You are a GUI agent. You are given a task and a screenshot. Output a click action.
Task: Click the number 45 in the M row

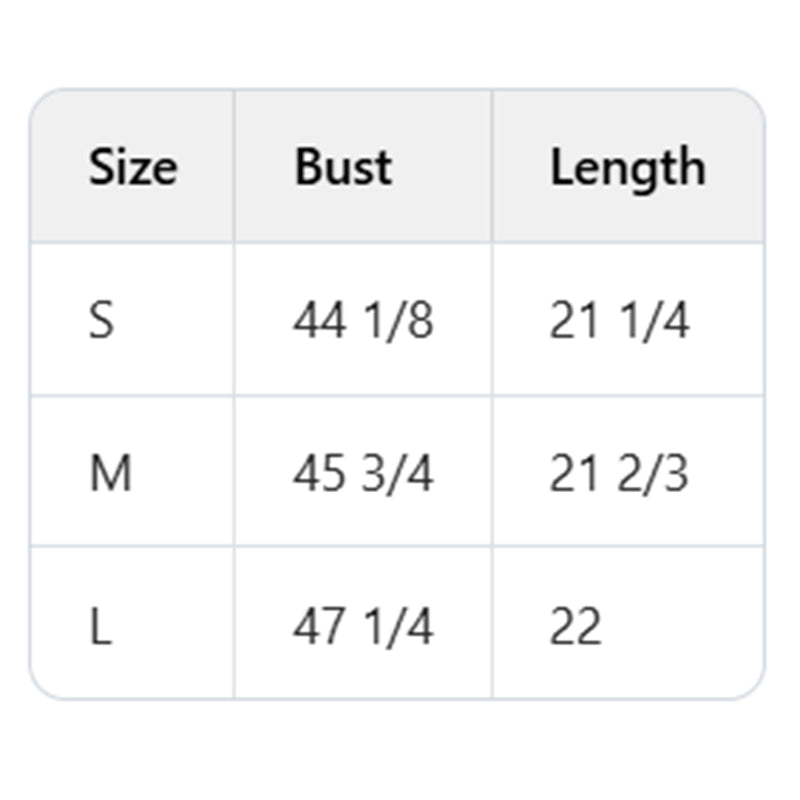point(319,473)
